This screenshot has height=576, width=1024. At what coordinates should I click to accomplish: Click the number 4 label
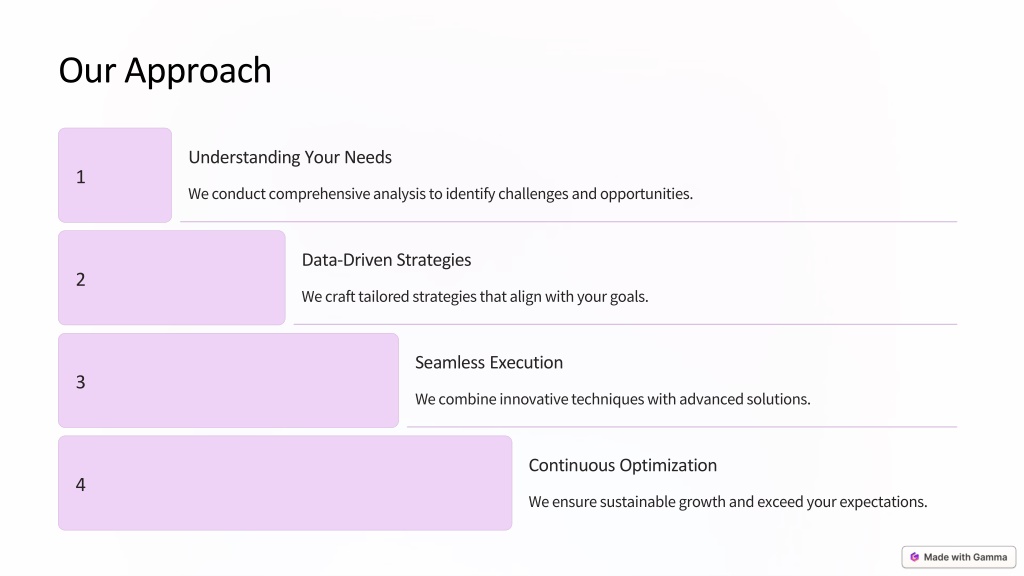(80, 485)
